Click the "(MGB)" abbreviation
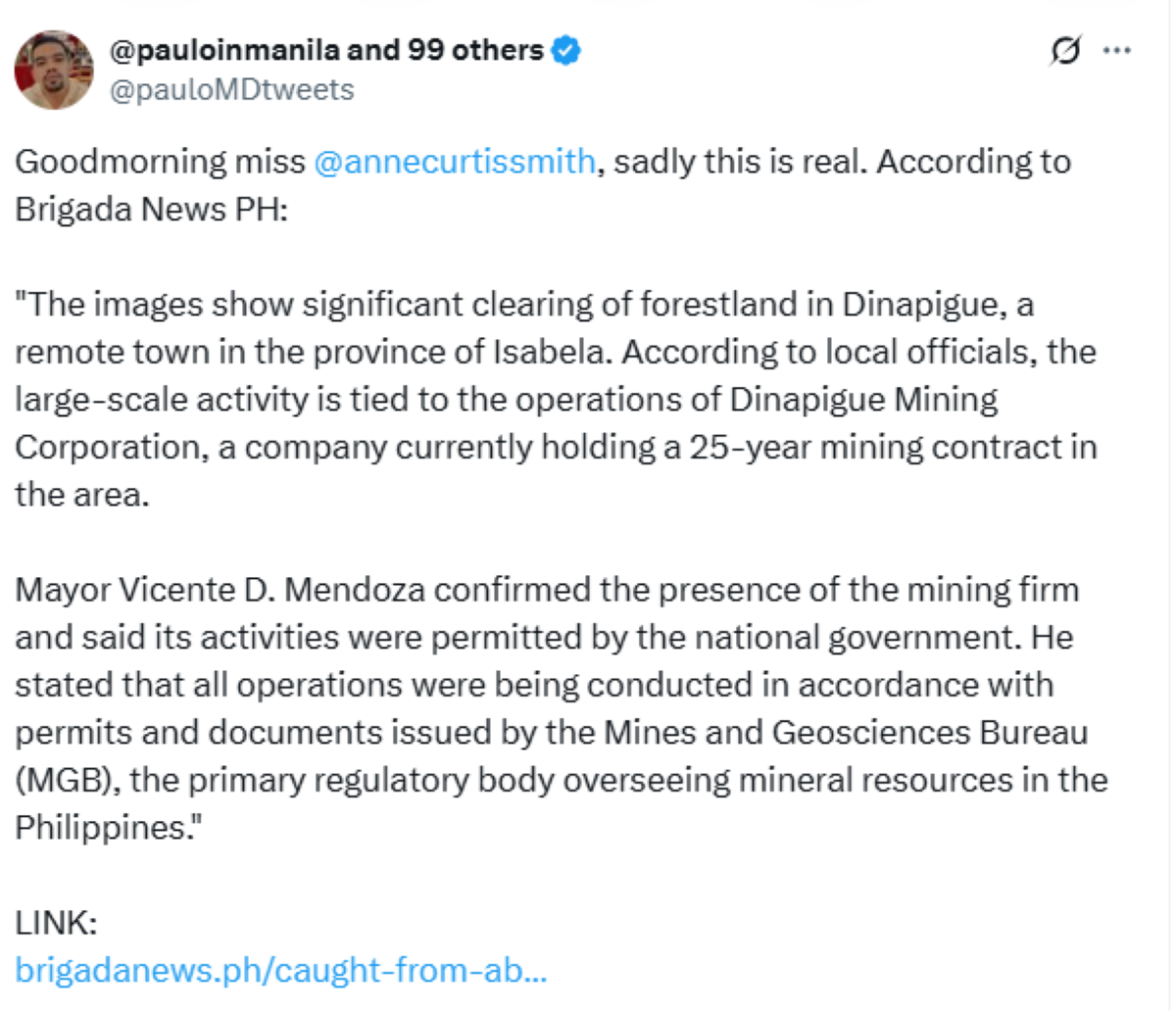 coord(67,780)
